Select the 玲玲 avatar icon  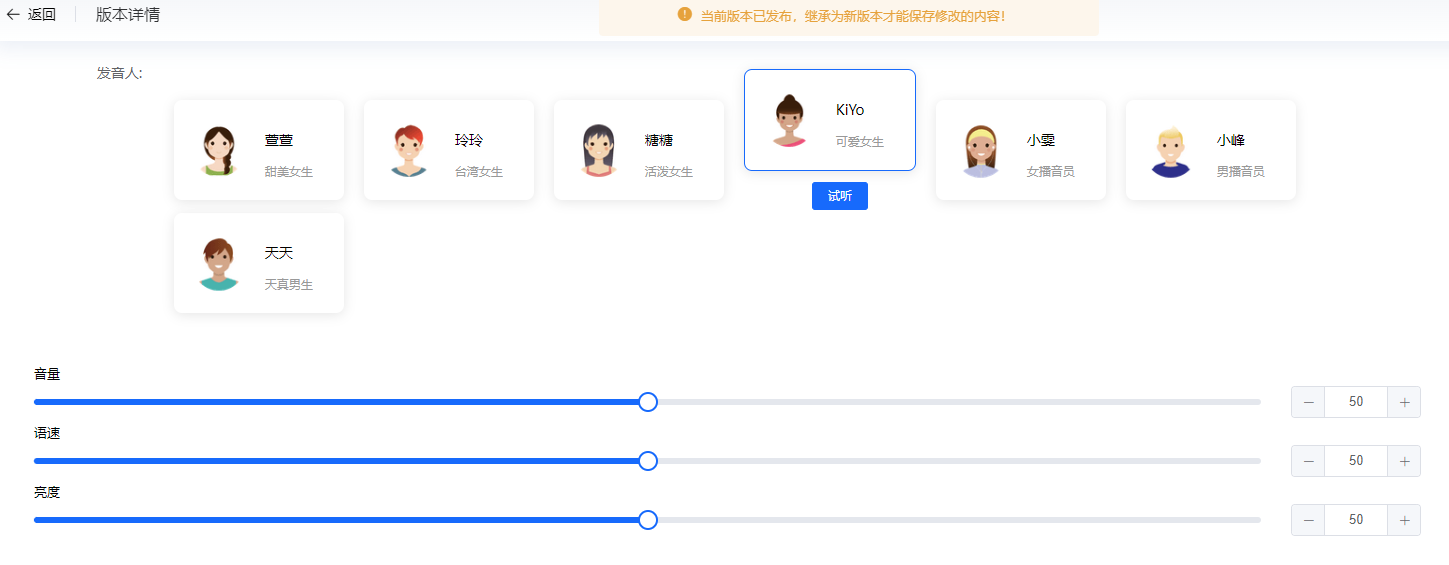tap(408, 151)
